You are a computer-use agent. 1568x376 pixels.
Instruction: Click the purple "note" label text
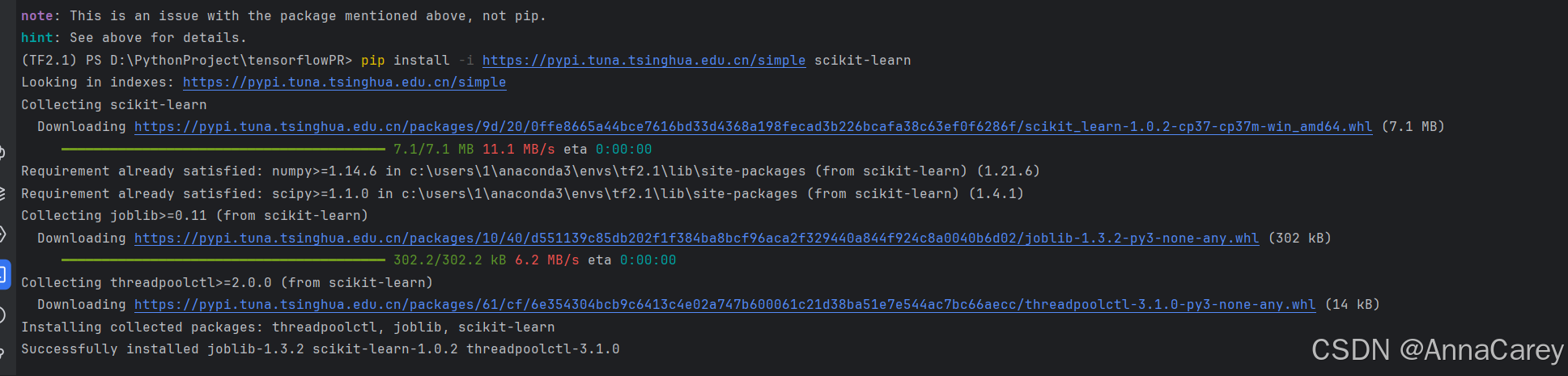(x=36, y=16)
